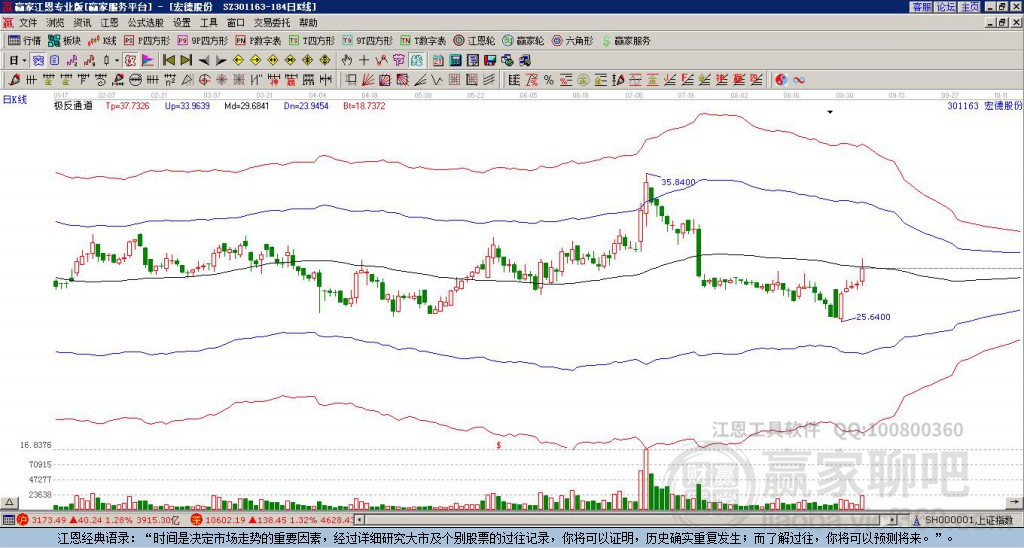
Task: Open the 日 period dropdown
Action: point(18,60)
